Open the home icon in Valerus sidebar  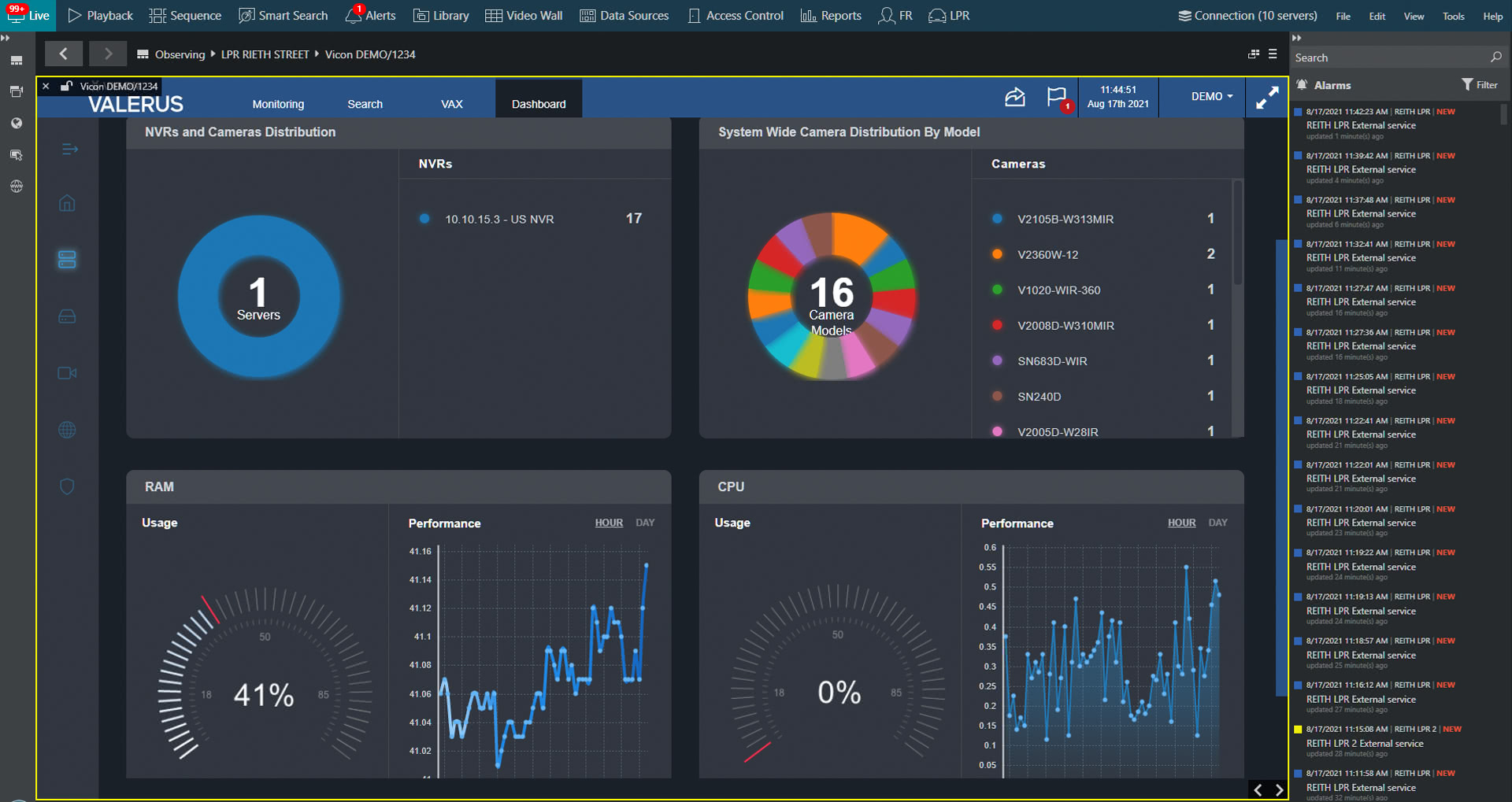(x=67, y=203)
